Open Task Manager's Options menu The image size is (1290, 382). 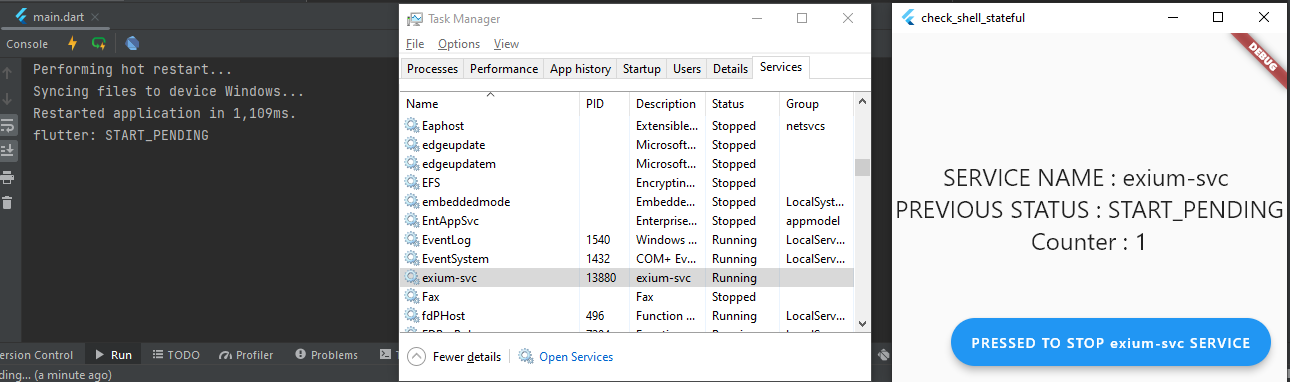(459, 44)
